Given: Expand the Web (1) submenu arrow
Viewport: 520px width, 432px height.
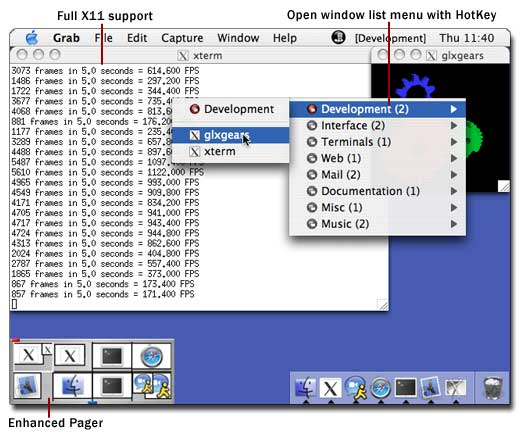Looking at the screenshot, I should click(x=454, y=158).
